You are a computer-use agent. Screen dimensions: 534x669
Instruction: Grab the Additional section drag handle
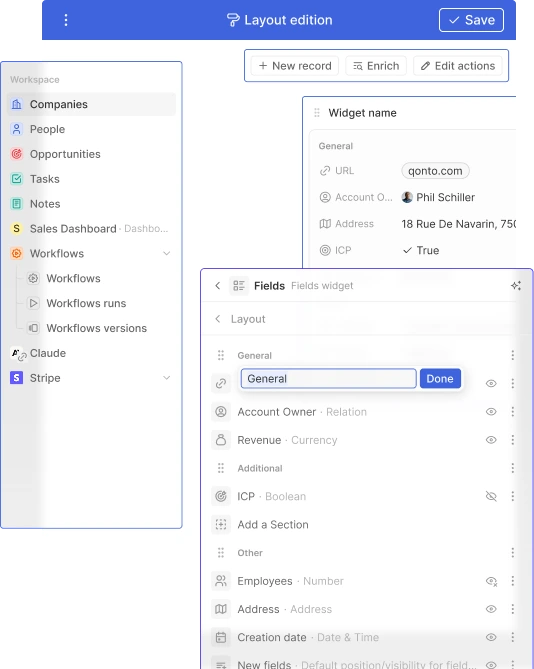221,468
